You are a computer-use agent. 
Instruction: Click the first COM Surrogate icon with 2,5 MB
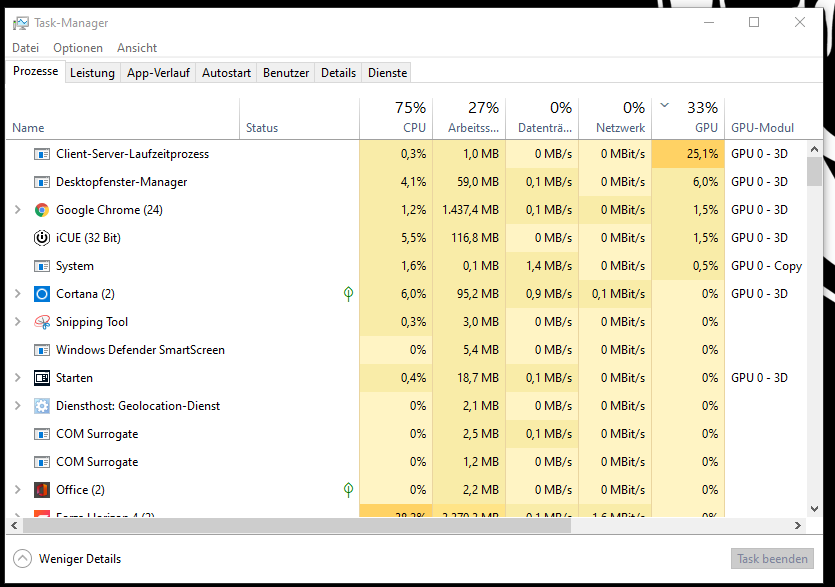point(42,434)
